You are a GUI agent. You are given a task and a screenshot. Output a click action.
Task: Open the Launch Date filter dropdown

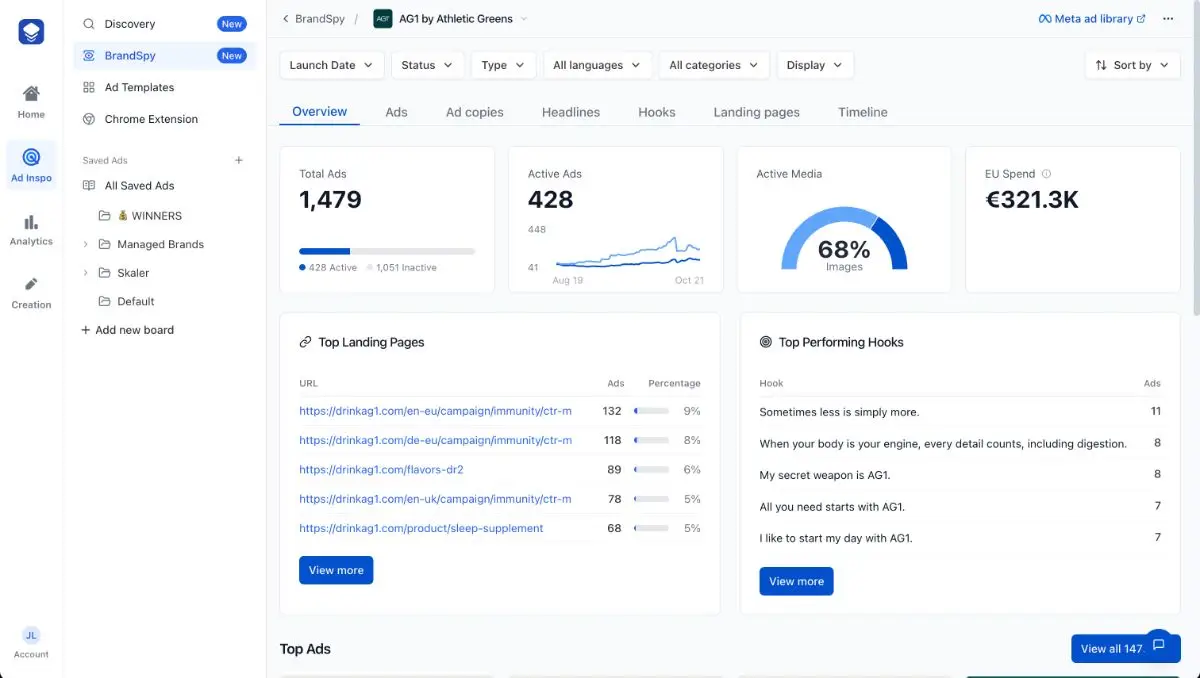332,65
